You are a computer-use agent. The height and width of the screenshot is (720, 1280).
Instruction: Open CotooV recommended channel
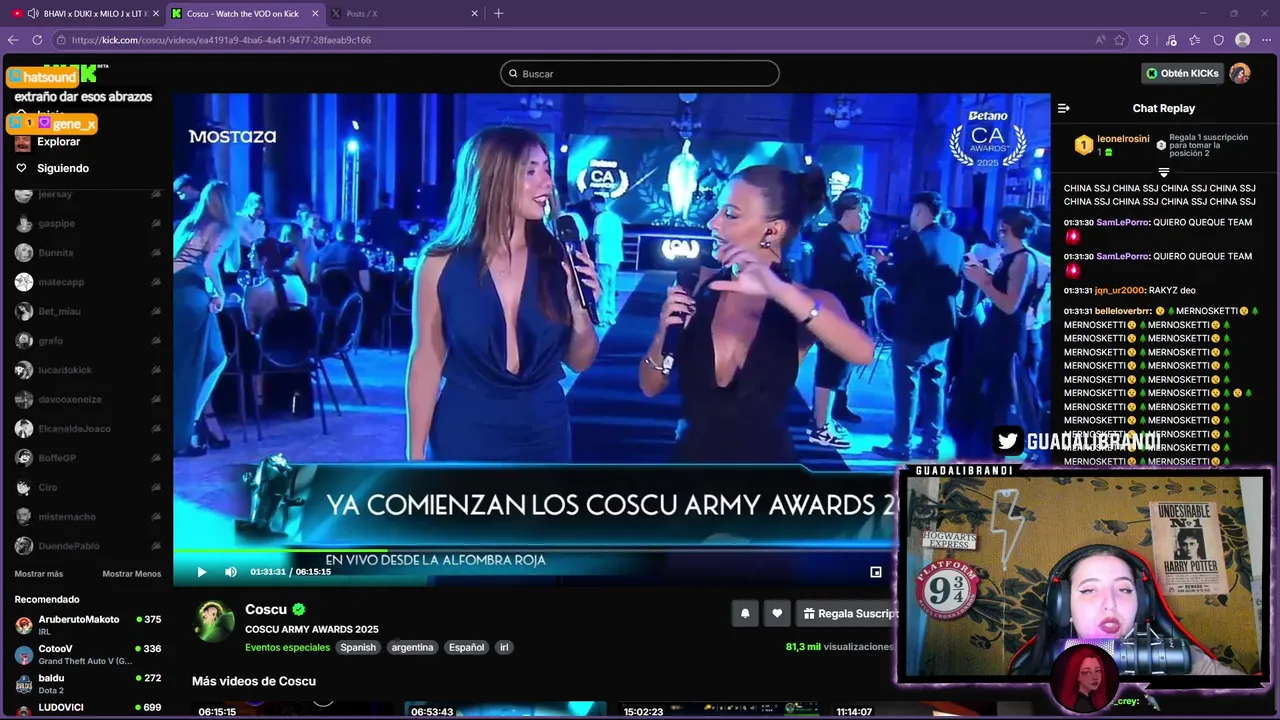click(88, 655)
